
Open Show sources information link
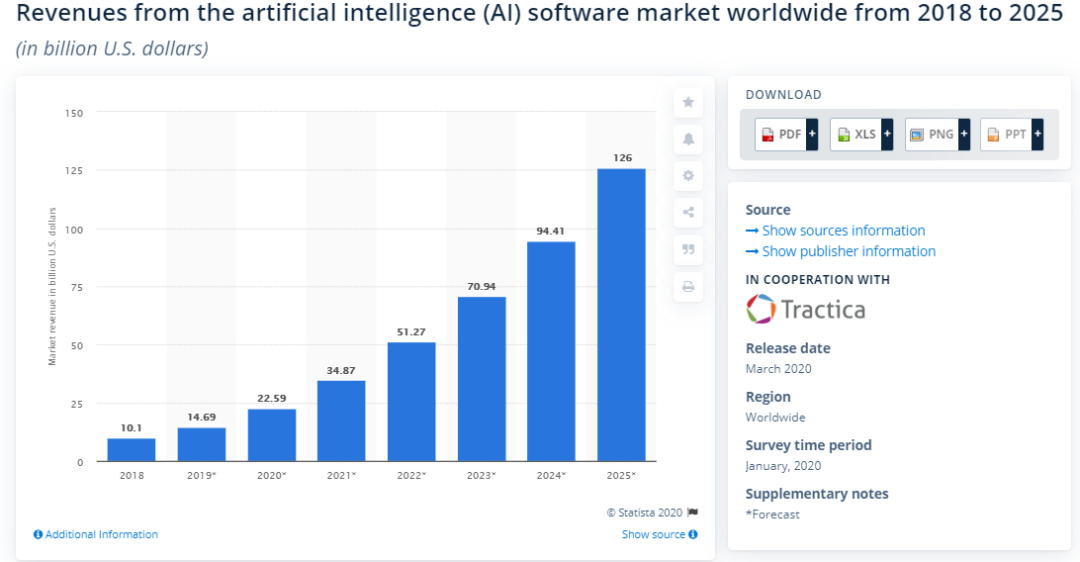coord(843,231)
